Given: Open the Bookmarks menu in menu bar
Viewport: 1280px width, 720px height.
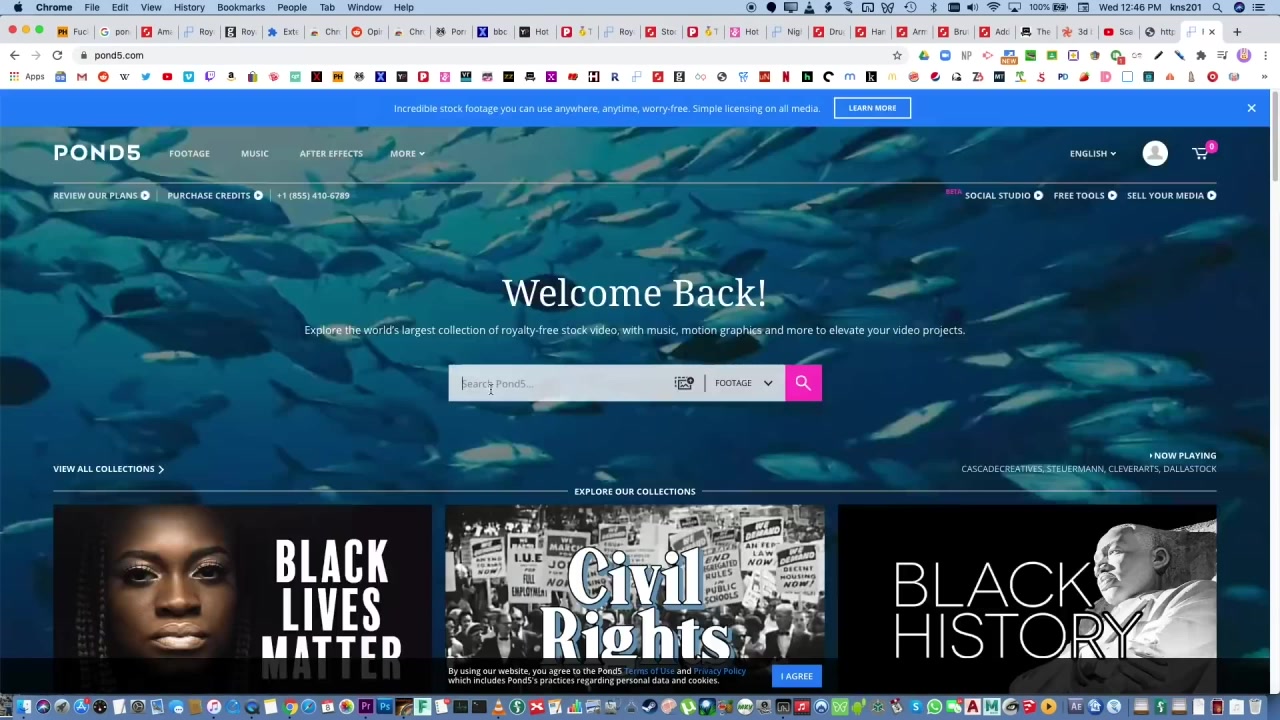Looking at the screenshot, I should 241,7.
